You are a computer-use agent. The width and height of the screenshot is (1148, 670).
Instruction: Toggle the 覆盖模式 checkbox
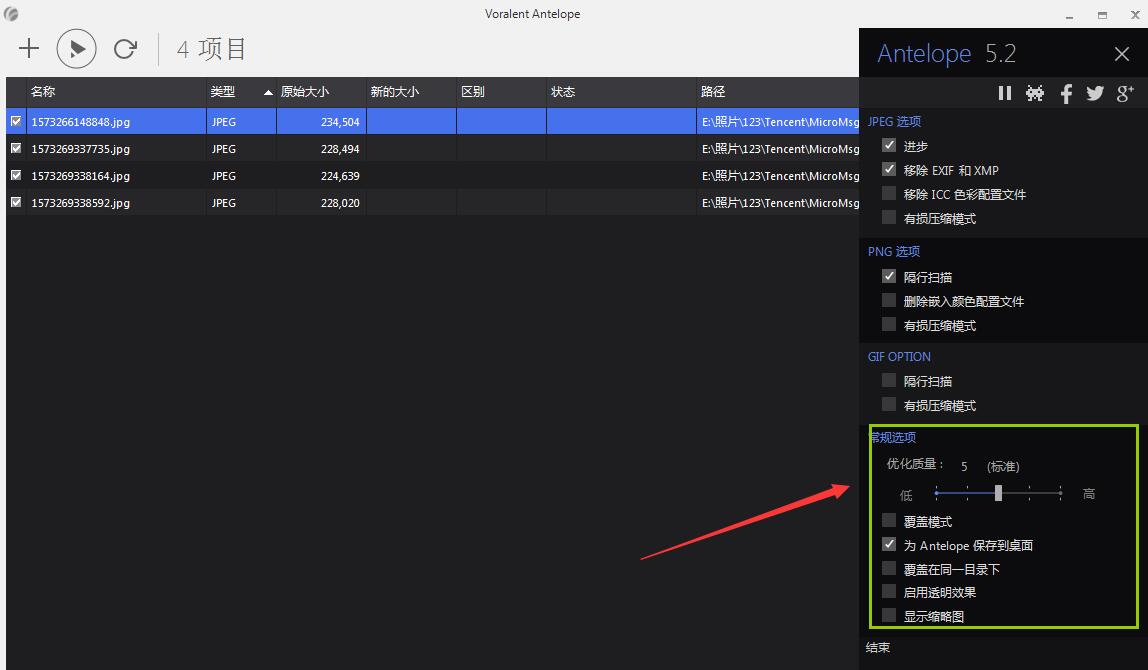(x=889, y=521)
